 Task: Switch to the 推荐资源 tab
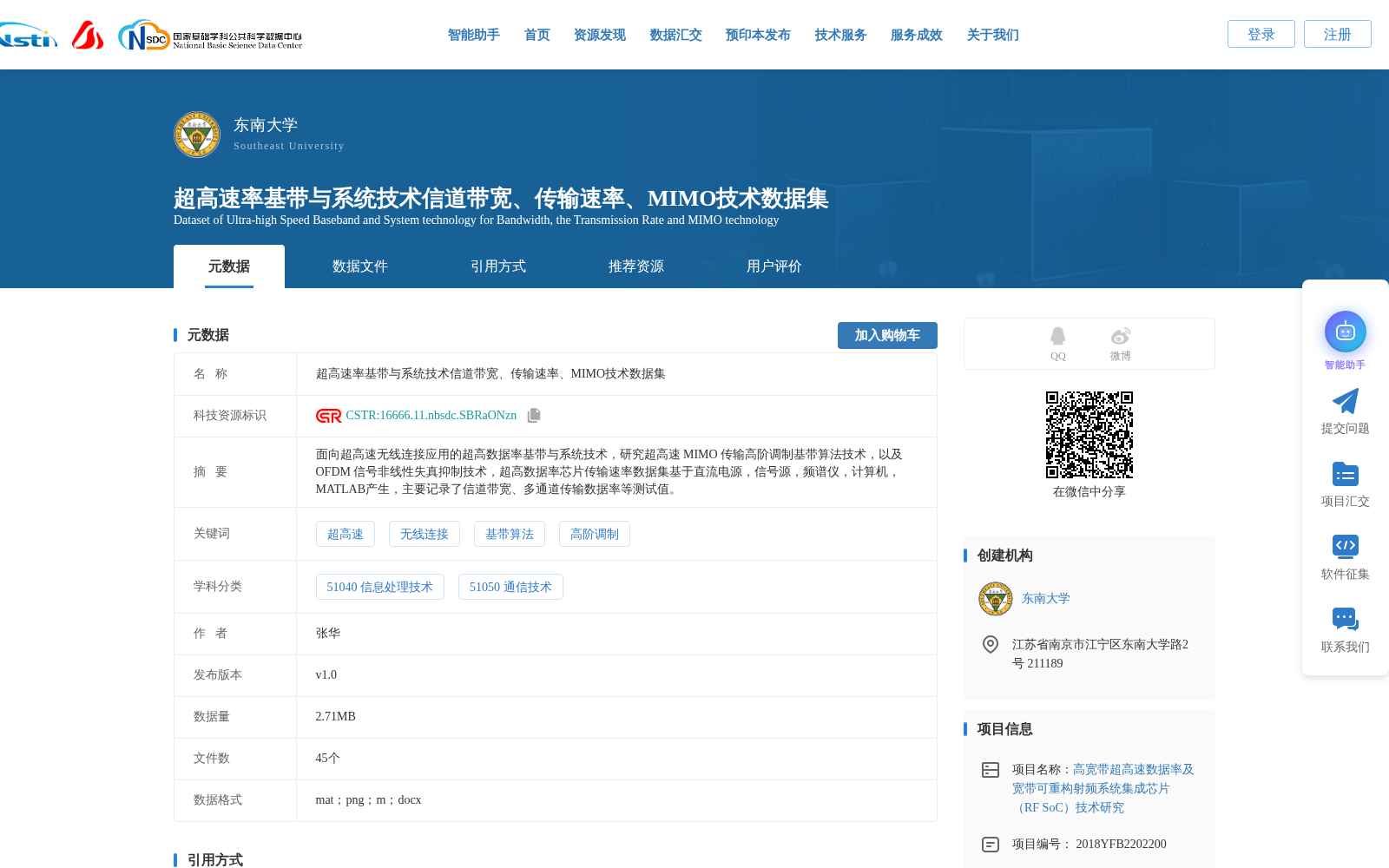click(636, 266)
